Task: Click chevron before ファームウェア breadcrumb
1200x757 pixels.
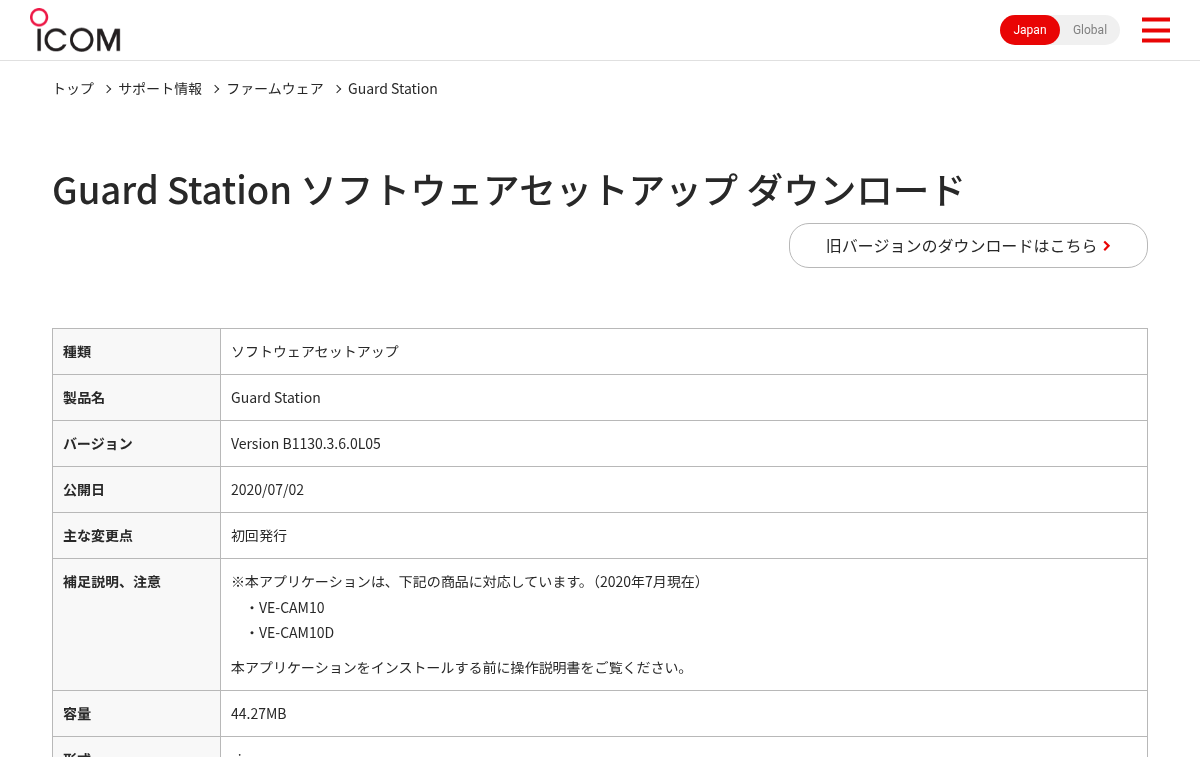Action: [216, 89]
